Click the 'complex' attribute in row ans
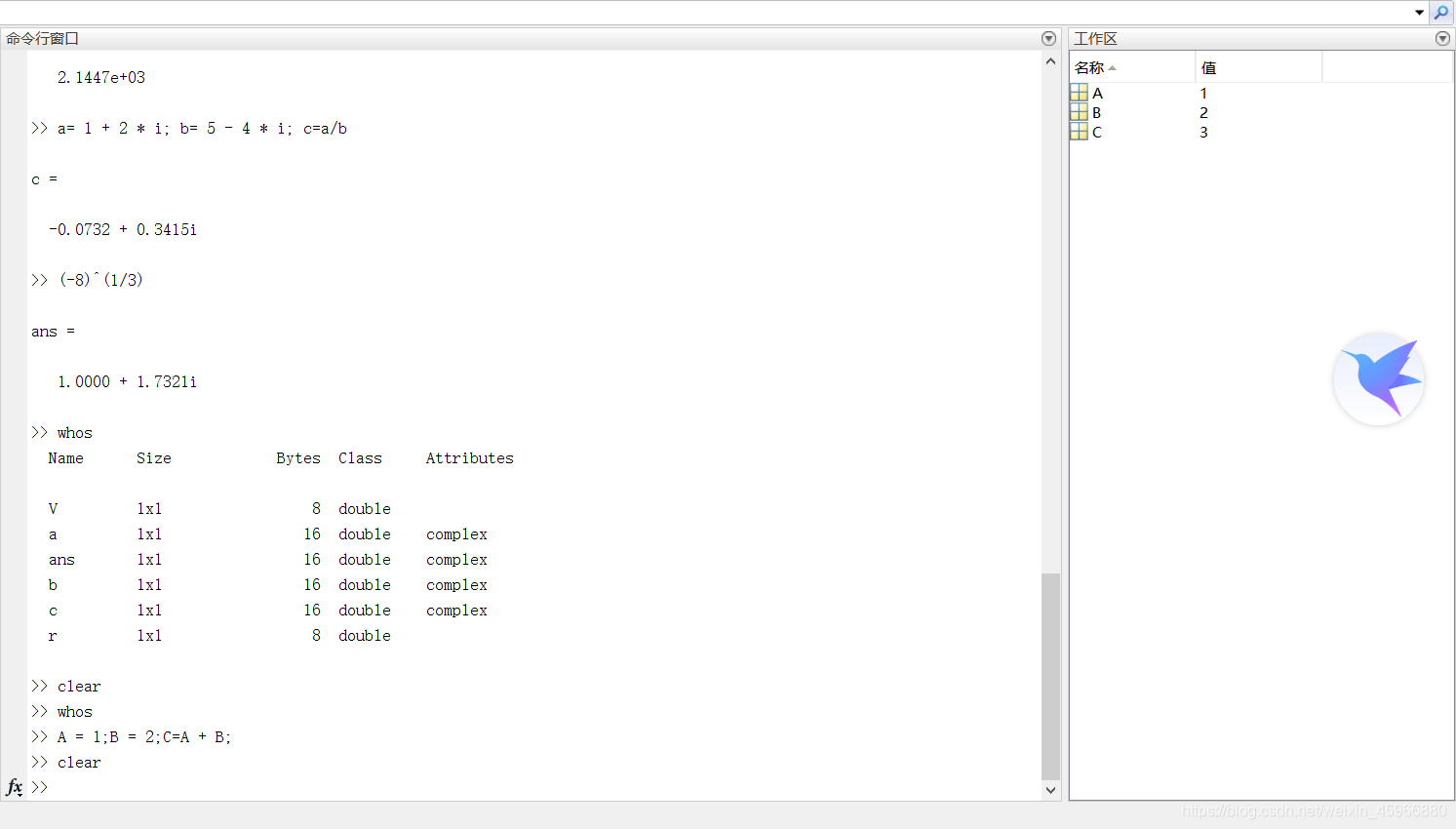Image resolution: width=1456 pixels, height=829 pixels. [456, 560]
